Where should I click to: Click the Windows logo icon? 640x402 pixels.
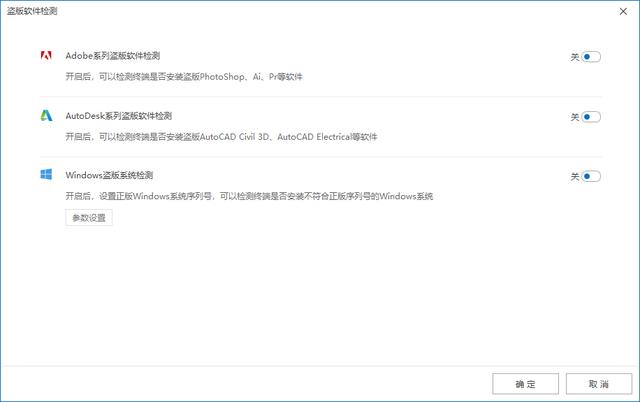pyautogui.click(x=46, y=175)
